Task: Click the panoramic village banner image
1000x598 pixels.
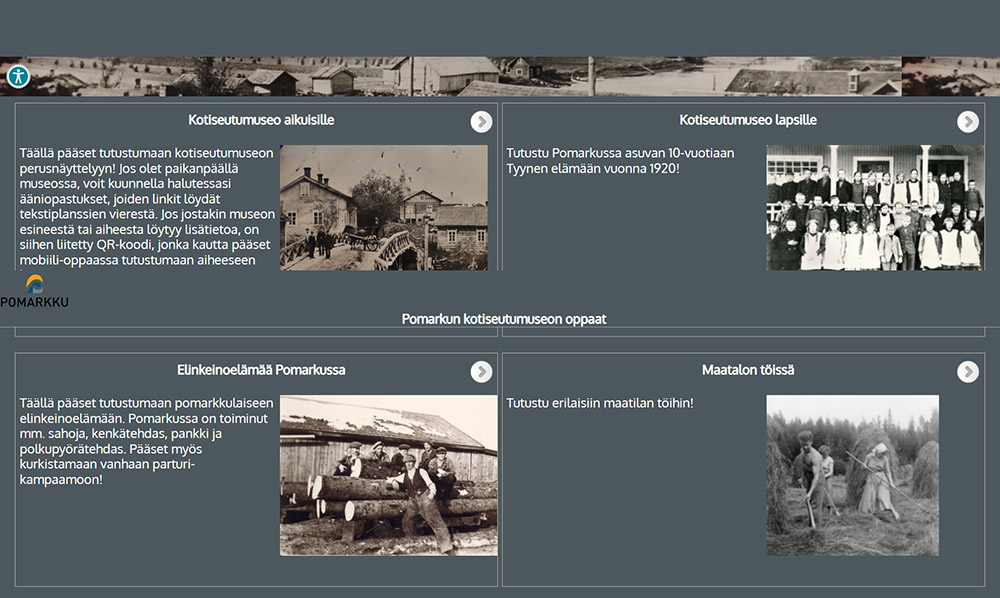Action: coord(500,77)
